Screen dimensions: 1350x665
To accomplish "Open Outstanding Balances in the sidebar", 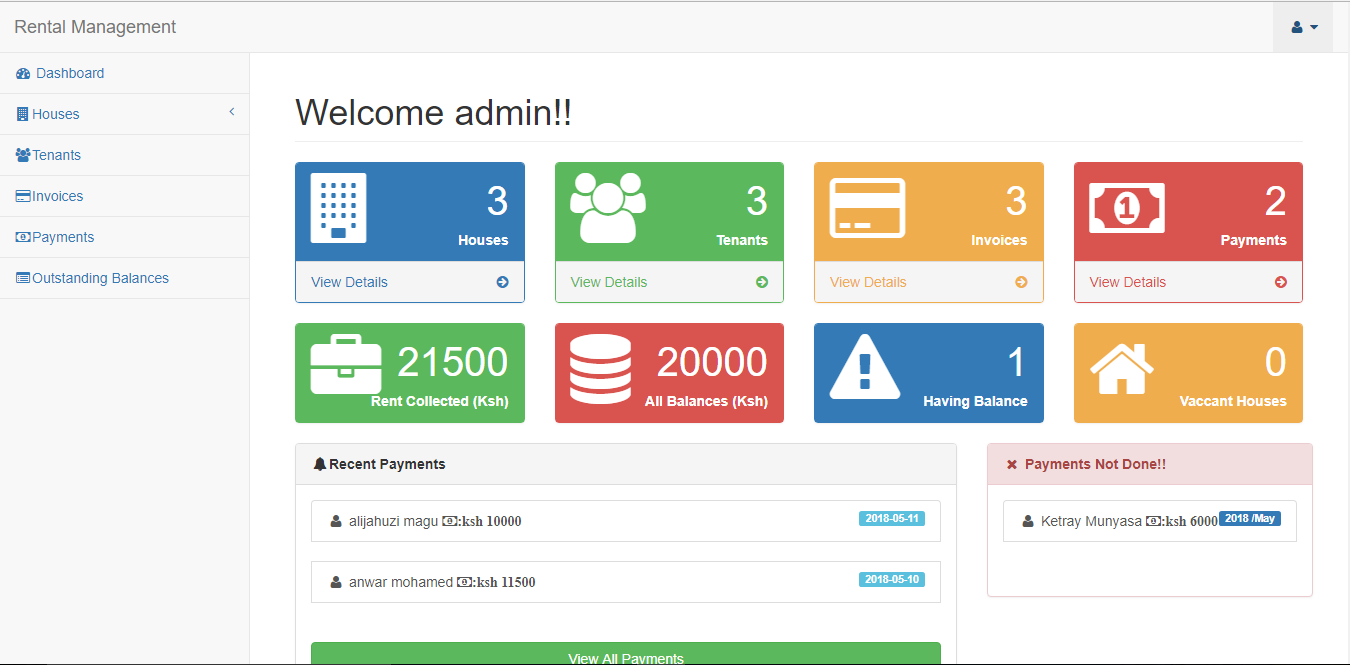I will [124, 278].
